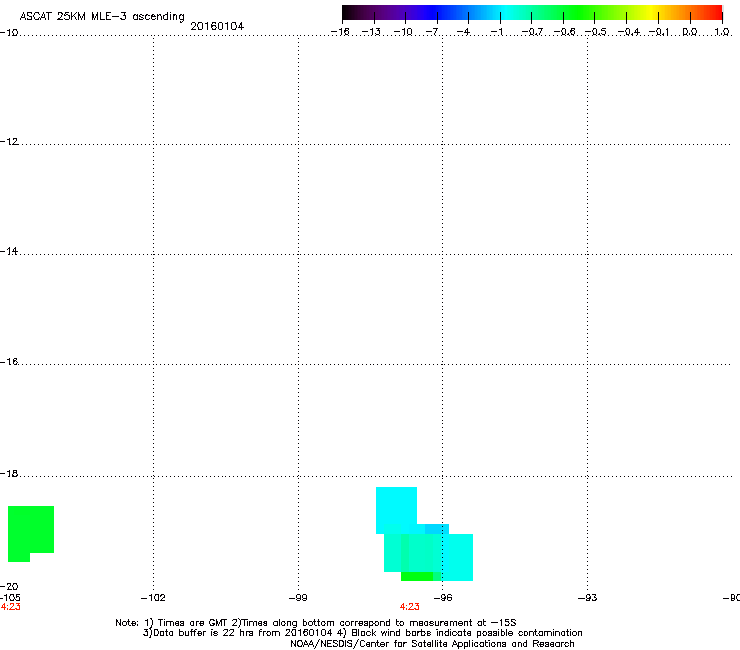Screen dimensions: 740x650
Task: Click the -16 latitude axis label
Action: point(9,362)
